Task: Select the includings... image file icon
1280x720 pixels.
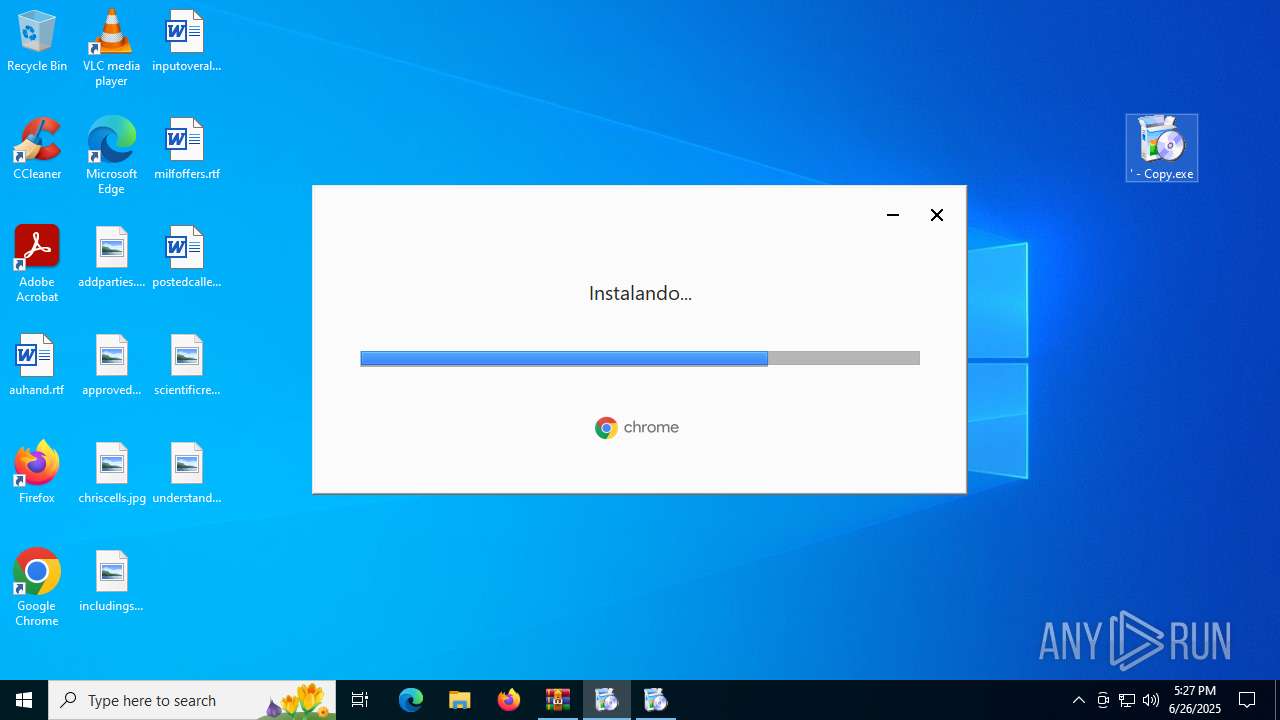Action: [x=111, y=580]
